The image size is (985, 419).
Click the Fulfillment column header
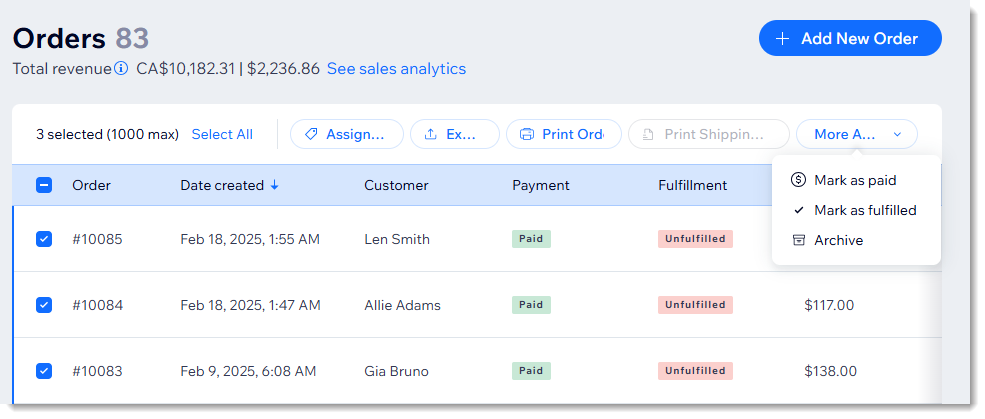click(692, 185)
